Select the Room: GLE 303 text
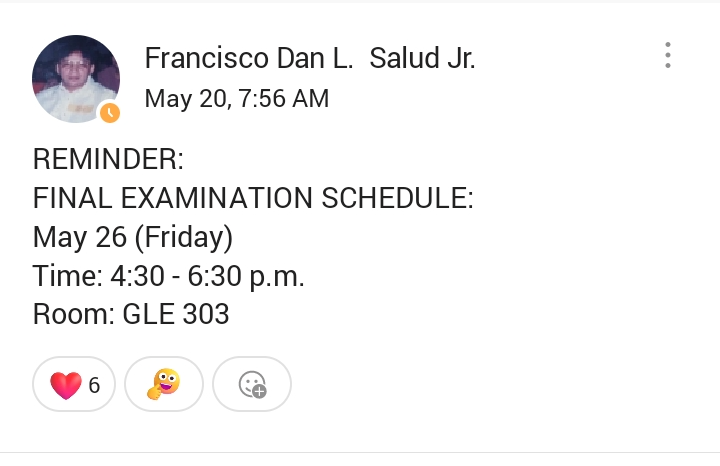 point(131,314)
